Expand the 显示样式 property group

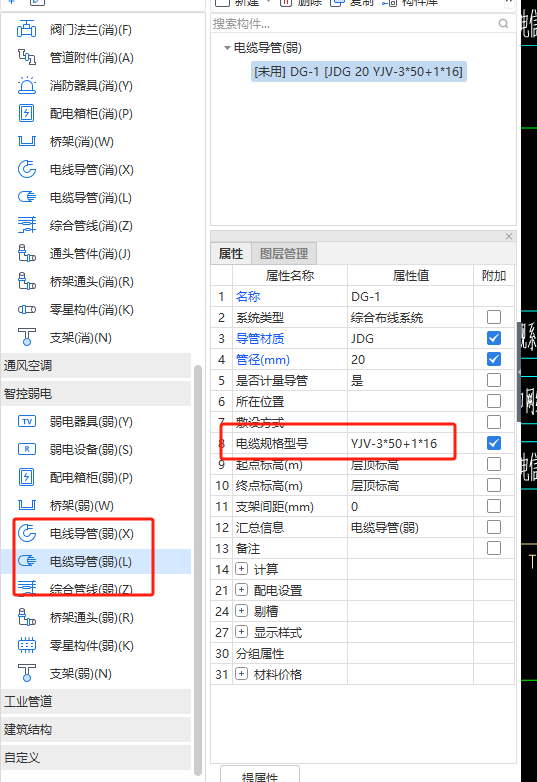(x=241, y=632)
